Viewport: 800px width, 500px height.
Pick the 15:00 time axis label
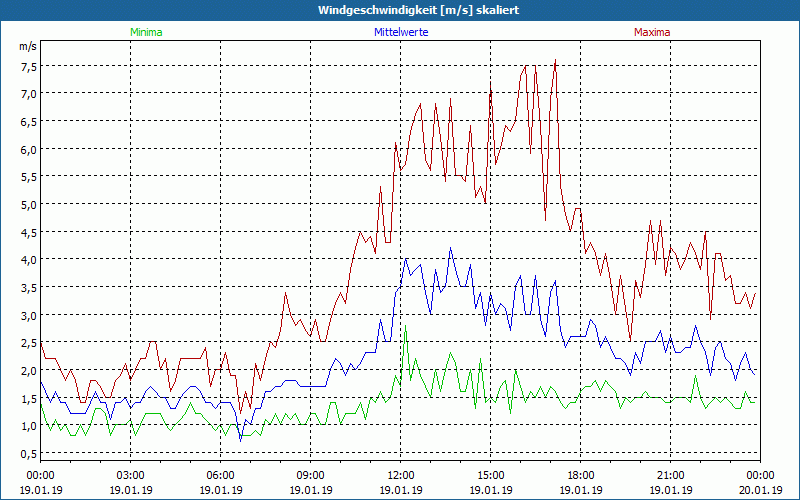[490, 475]
